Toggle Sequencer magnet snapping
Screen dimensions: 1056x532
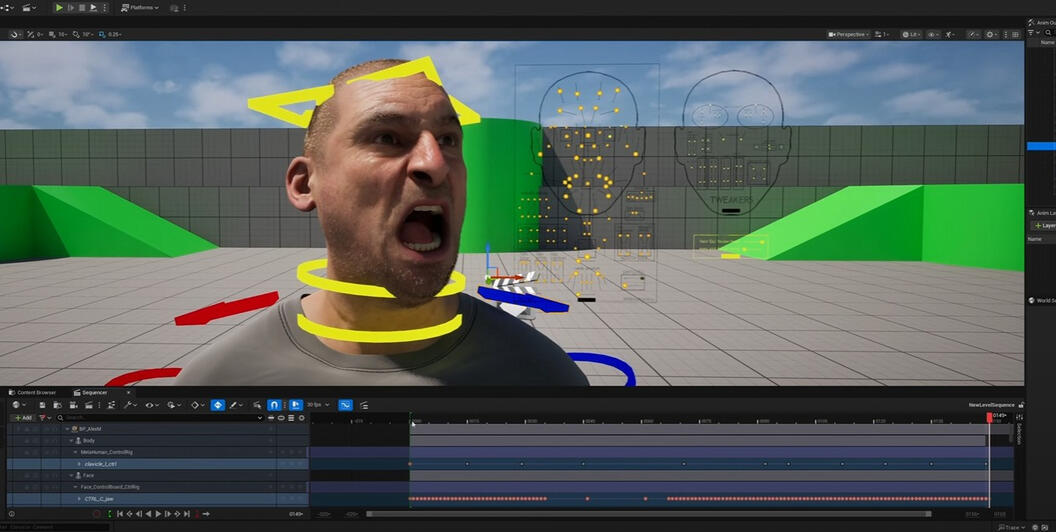(x=273, y=405)
